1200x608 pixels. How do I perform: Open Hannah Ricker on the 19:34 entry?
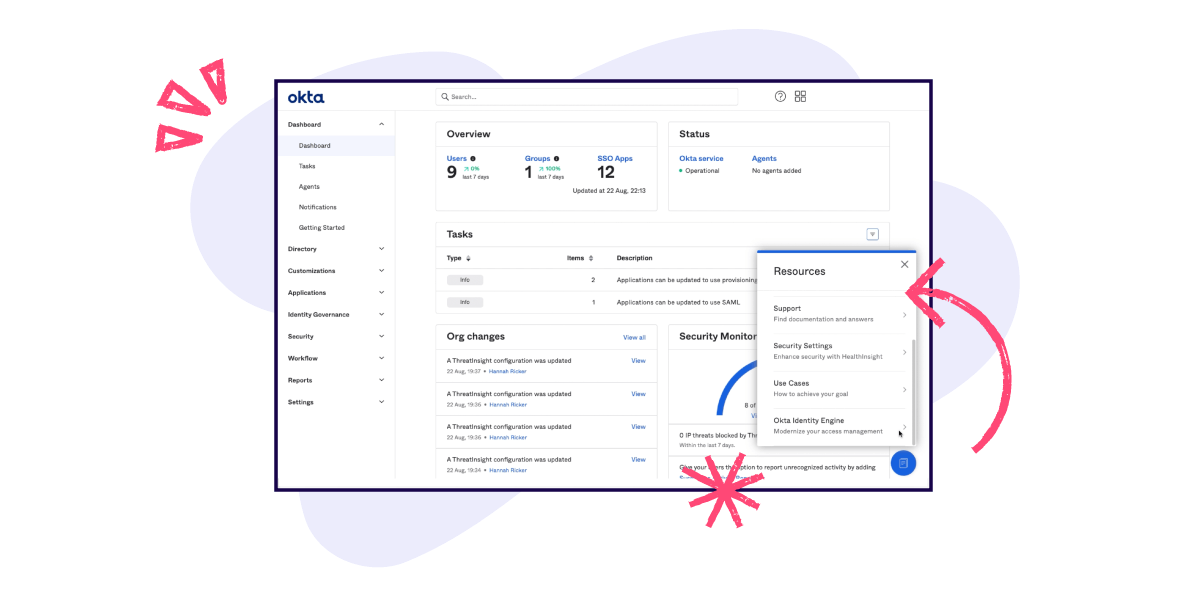click(508, 470)
